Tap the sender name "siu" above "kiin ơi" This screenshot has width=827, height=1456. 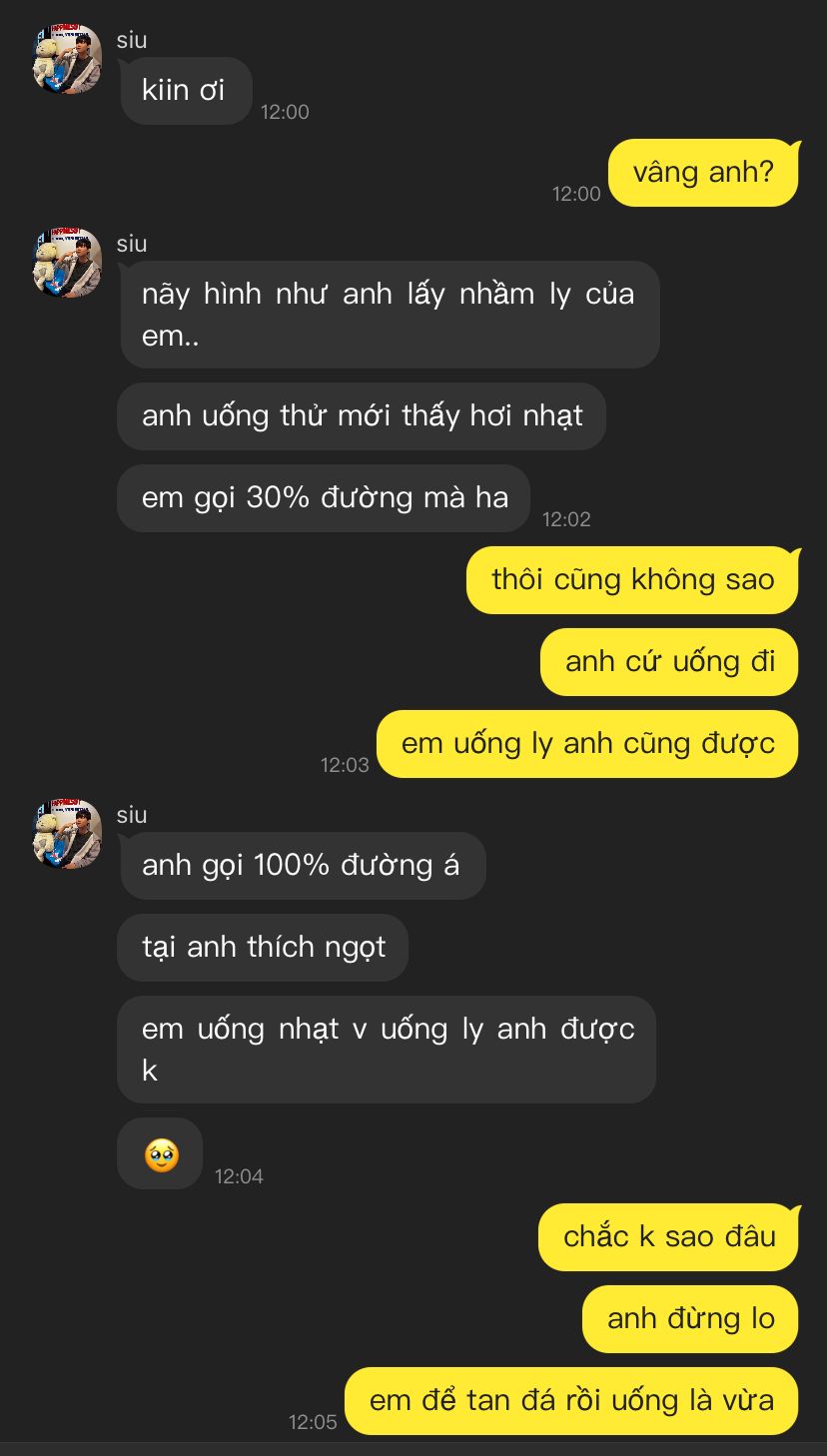[132, 40]
